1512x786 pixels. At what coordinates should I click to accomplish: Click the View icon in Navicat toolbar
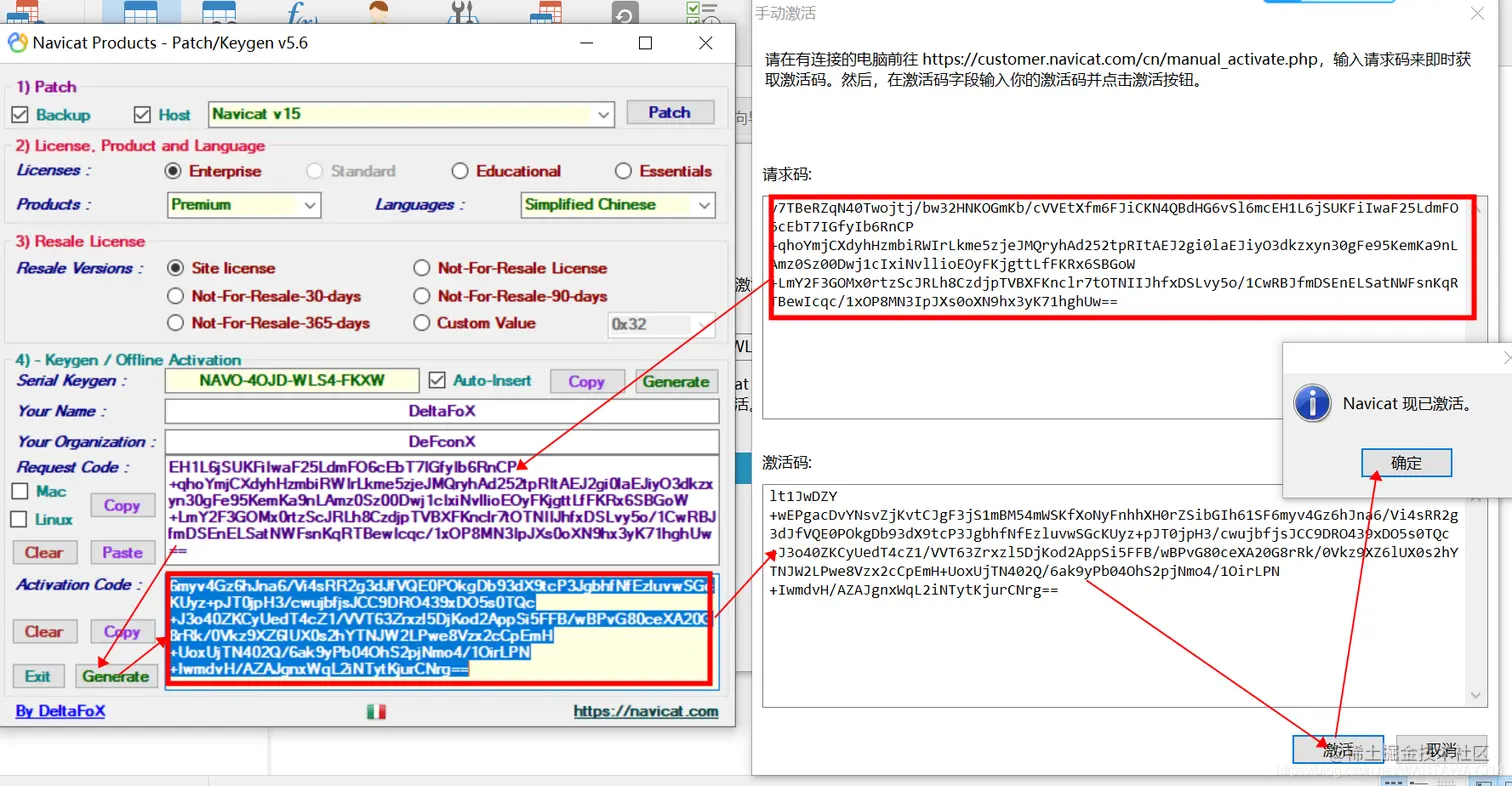tap(218, 13)
